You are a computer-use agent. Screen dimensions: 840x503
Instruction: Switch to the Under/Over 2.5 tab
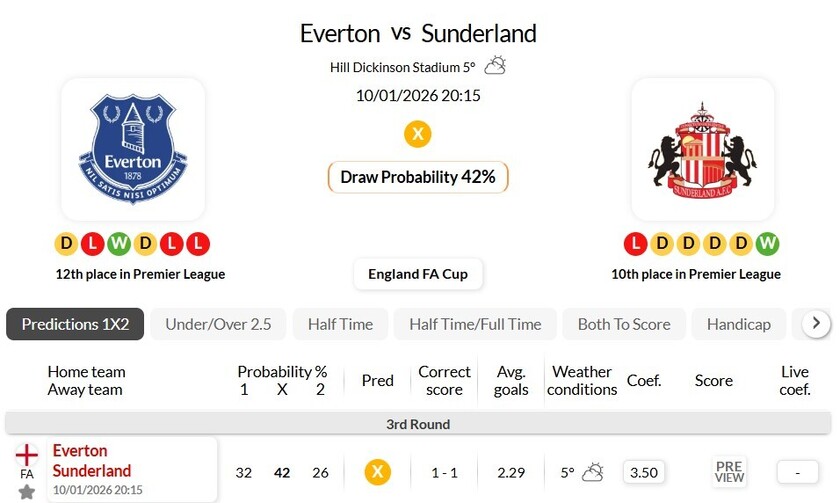click(218, 324)
